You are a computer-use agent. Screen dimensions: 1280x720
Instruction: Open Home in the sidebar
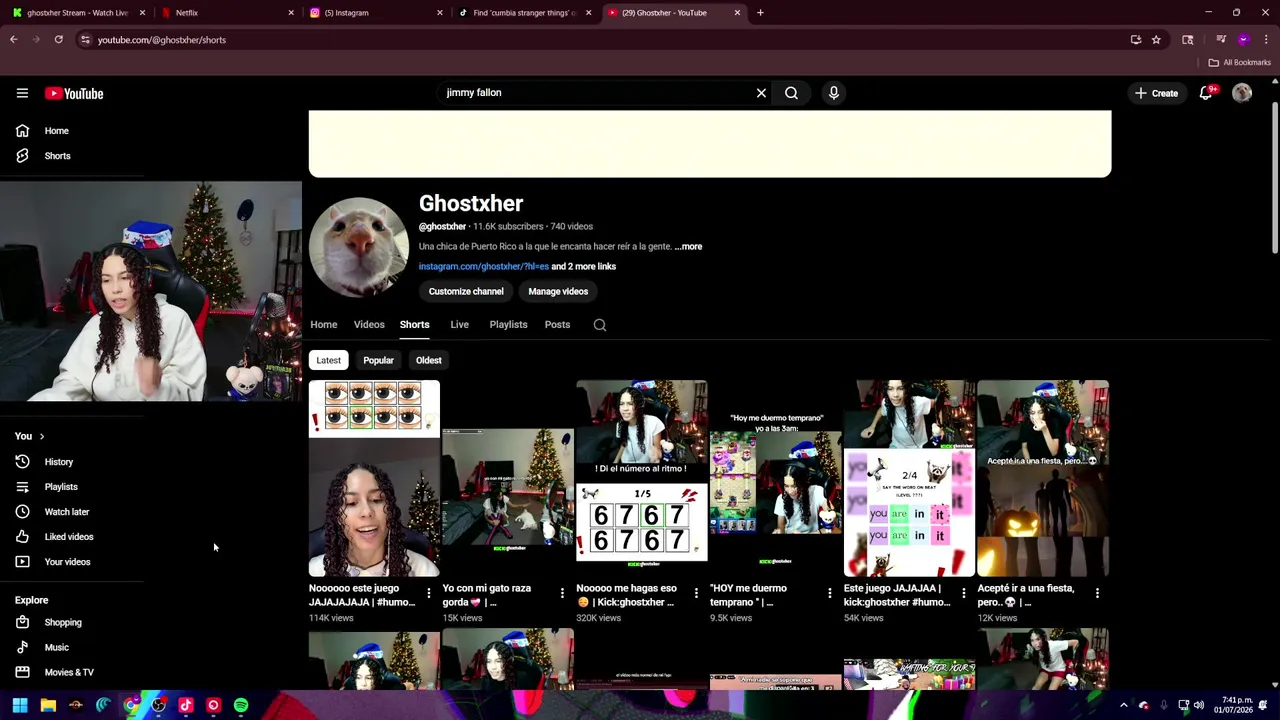pyautogui.click(x=56, y=131)
